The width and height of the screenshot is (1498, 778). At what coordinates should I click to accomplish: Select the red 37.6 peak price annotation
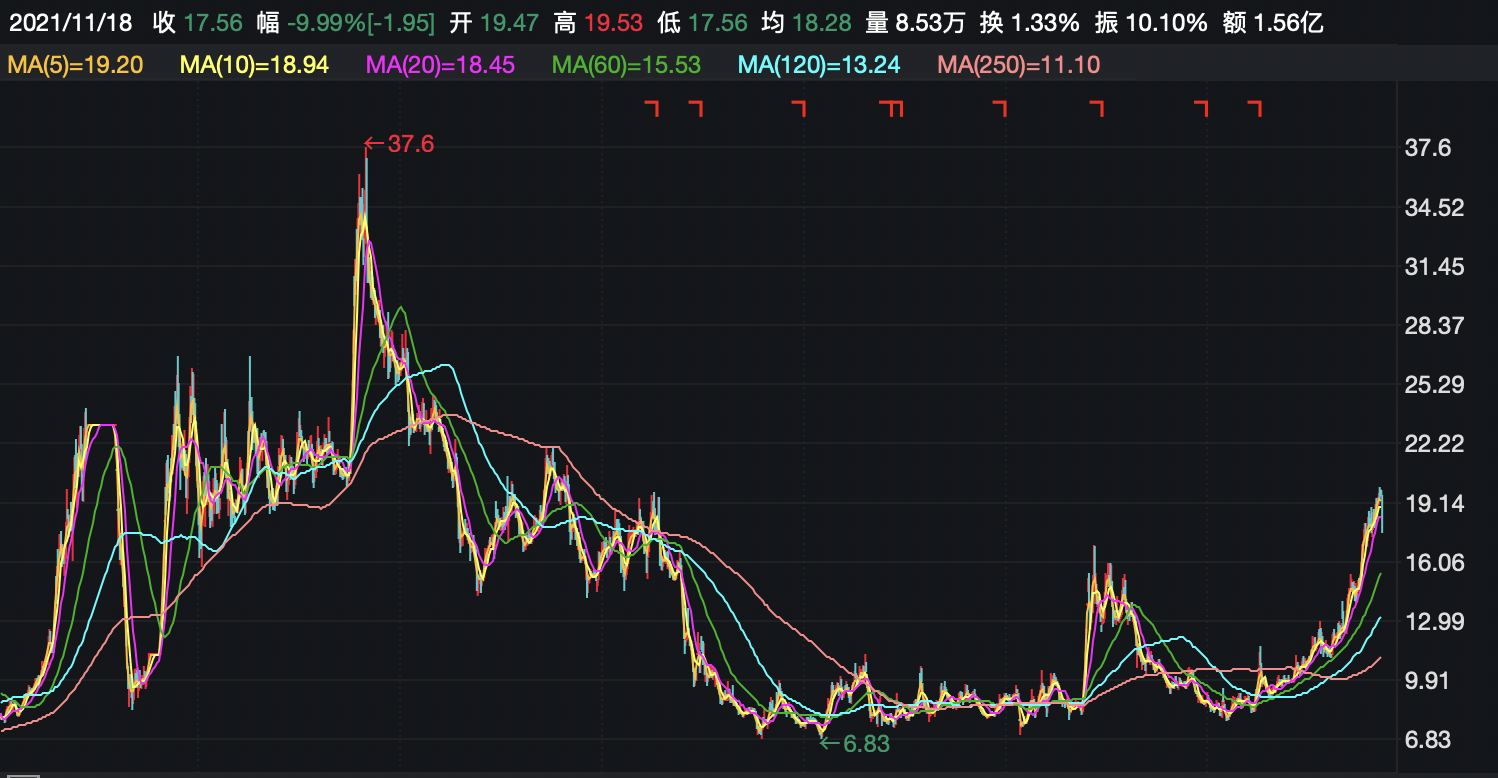(400, 144)
